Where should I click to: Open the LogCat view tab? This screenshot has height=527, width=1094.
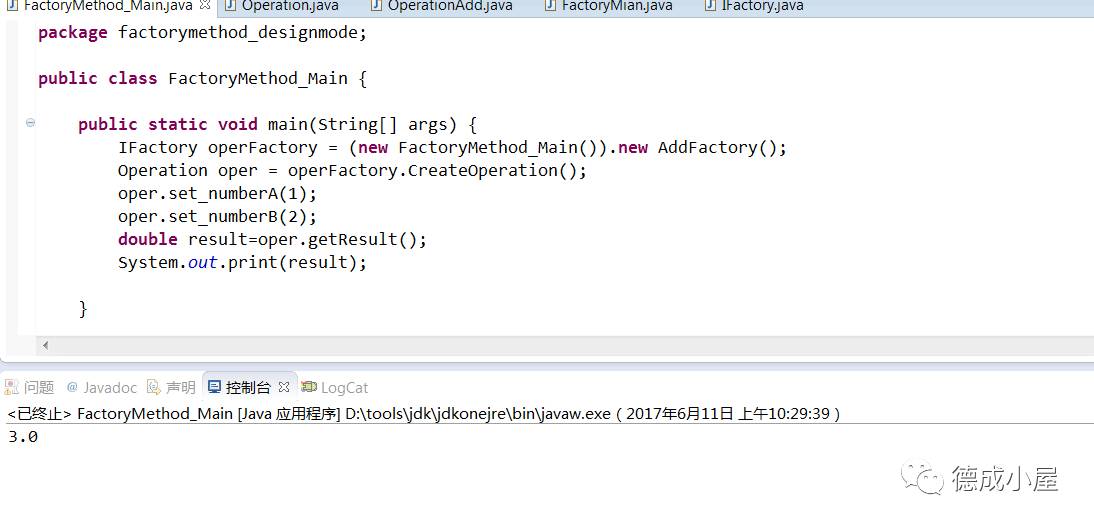pyautogui.click(x=336, y=387)
